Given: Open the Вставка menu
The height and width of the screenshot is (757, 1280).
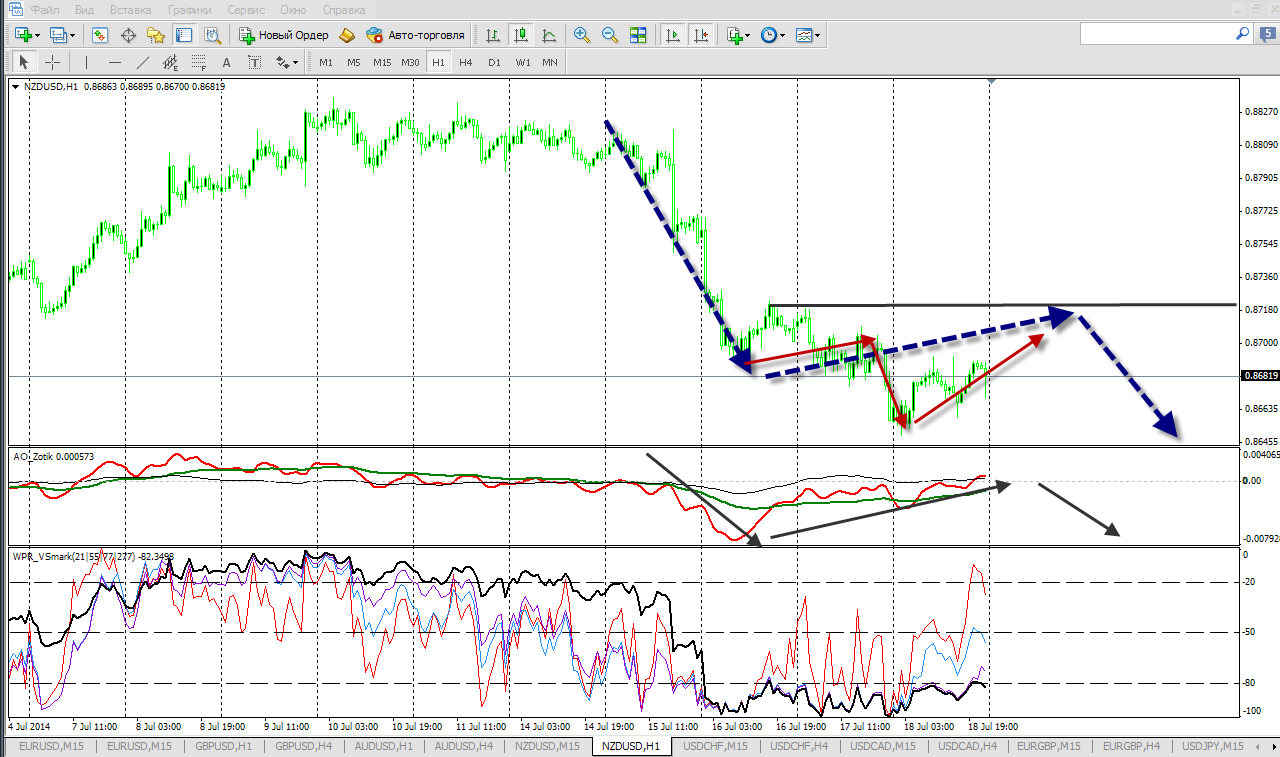Looking at the screenshot, I should (131, 9).
